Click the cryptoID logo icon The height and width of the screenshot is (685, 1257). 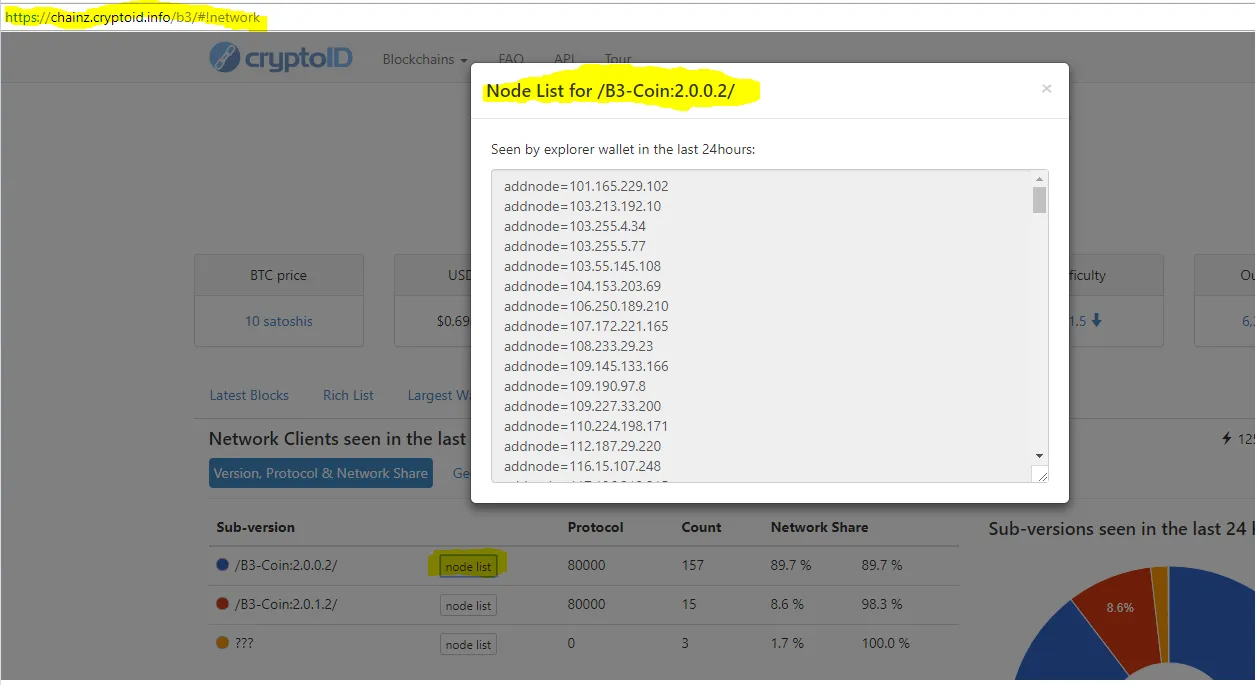click(x=225, y=58)
